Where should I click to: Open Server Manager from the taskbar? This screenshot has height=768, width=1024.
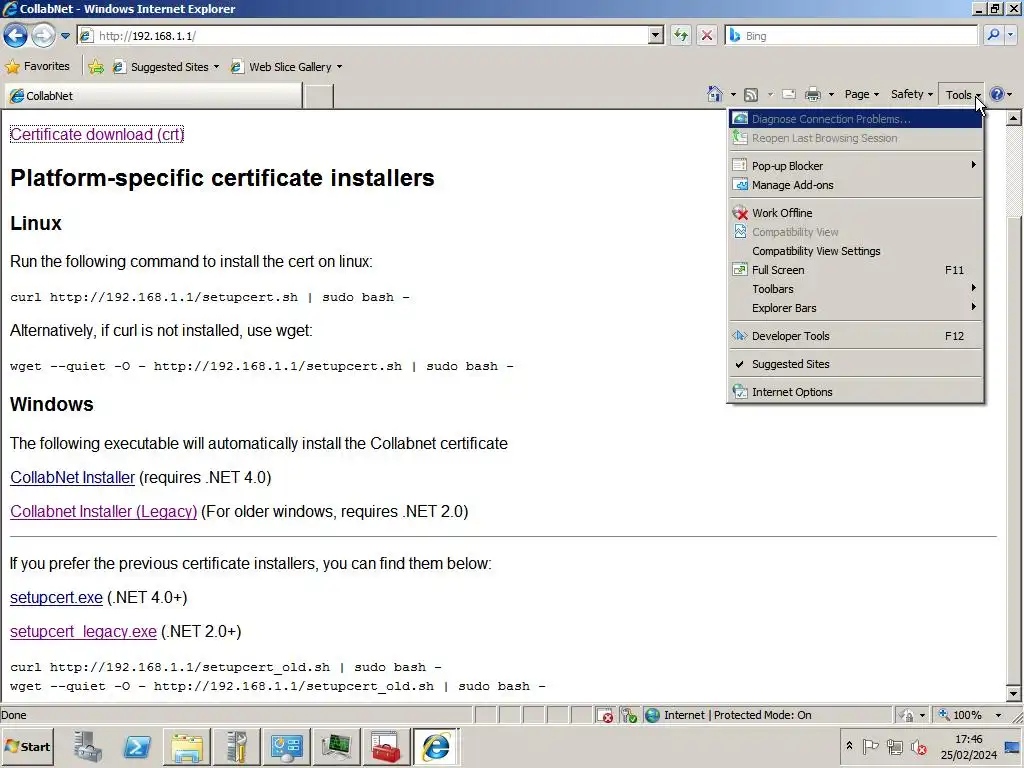click(87, 747)
